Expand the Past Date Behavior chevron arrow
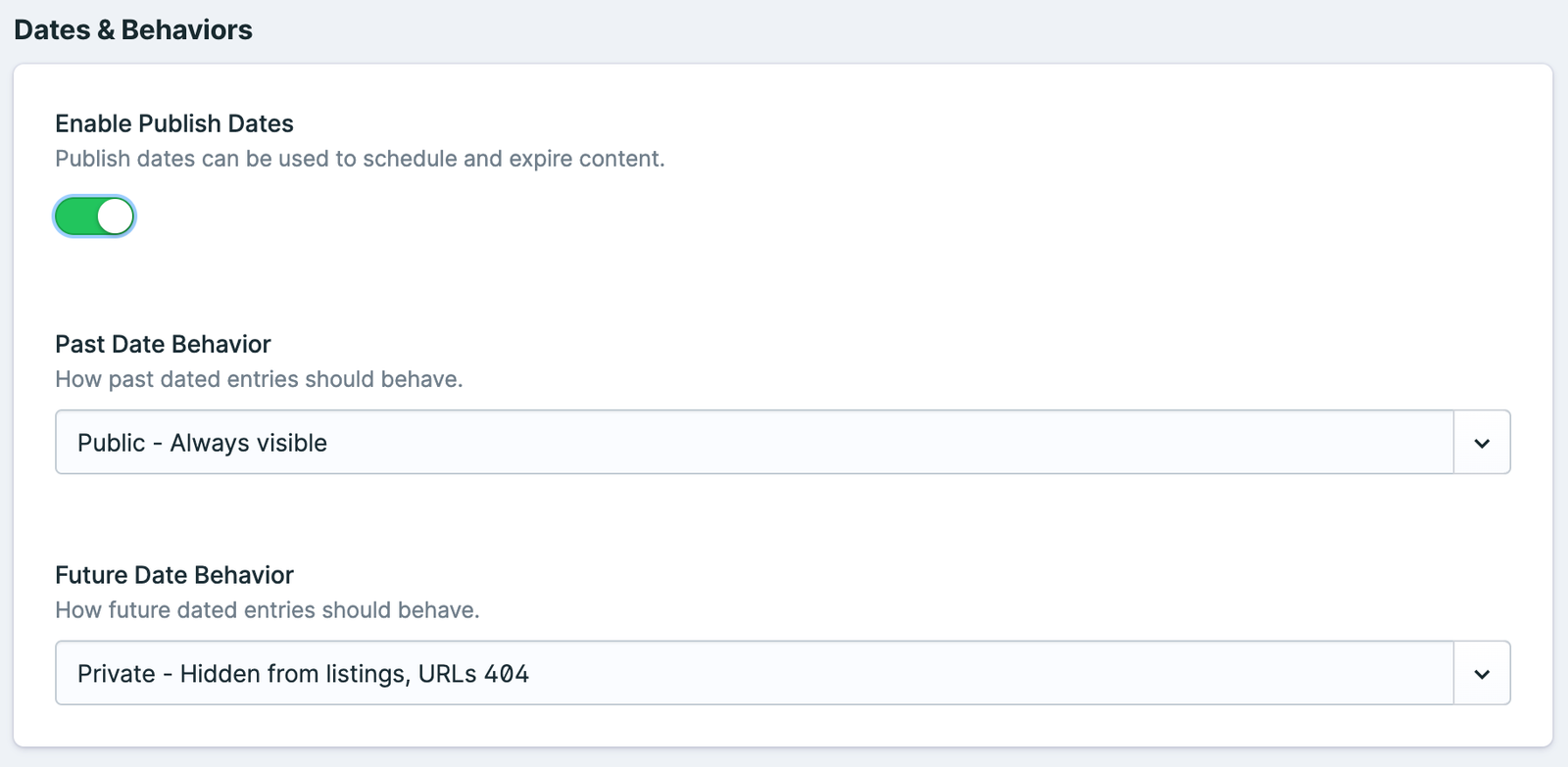This screenshot has height=767, width=1568. coord(1482,443)
